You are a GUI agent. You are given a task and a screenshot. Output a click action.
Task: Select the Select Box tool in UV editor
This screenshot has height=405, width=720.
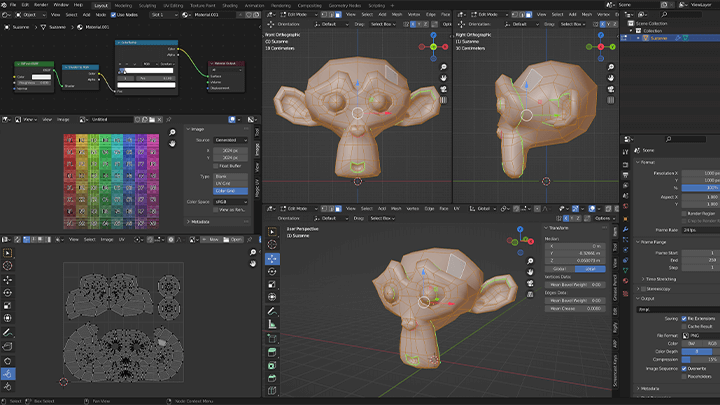tap(8, 253)
